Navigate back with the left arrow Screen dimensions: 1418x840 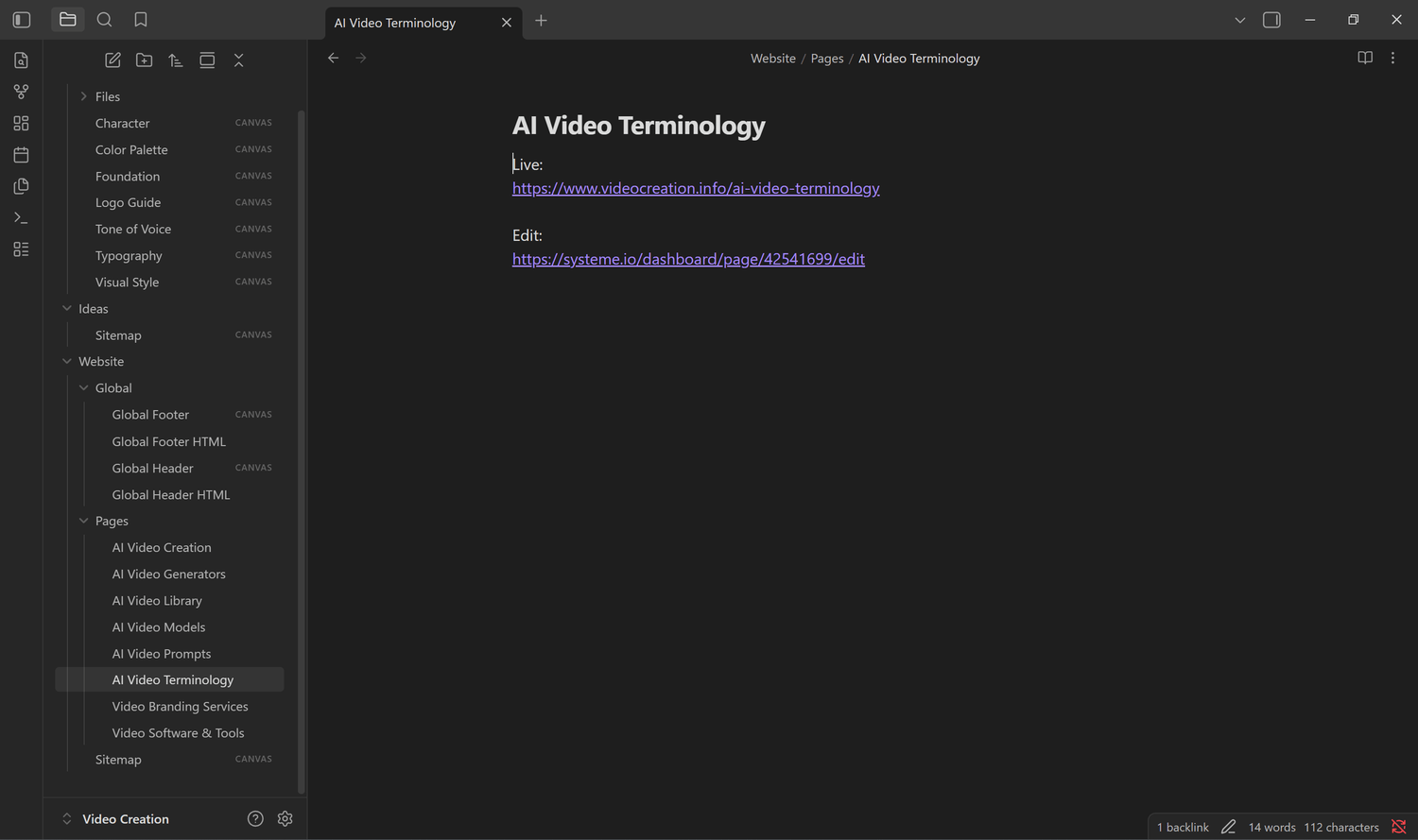(x=333, y=59)
